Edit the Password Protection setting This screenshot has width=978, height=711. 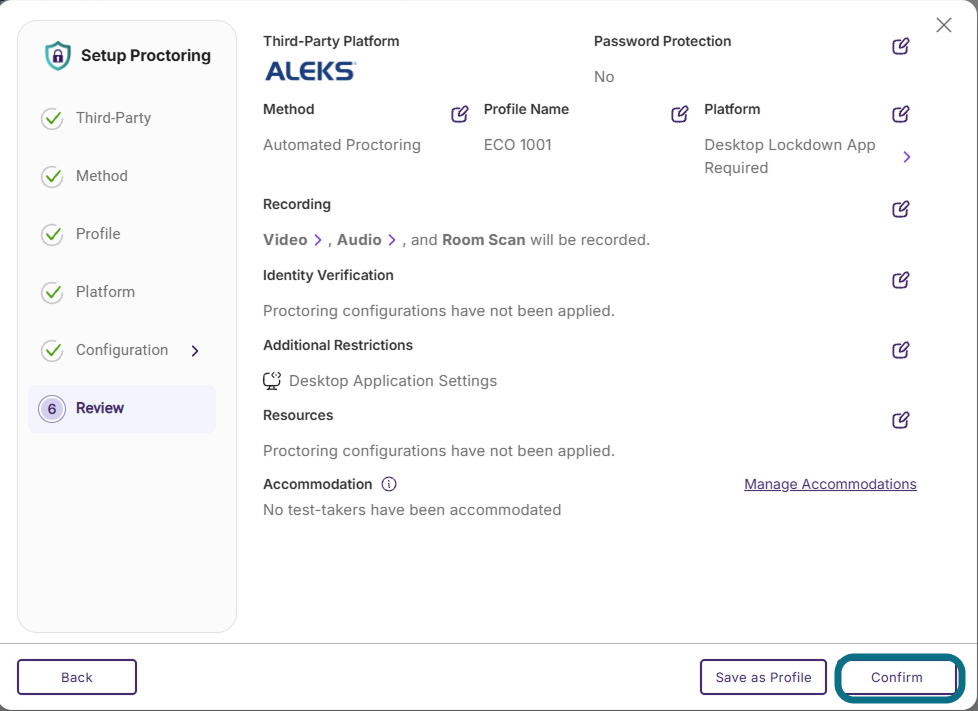click(x=900, y=46)
